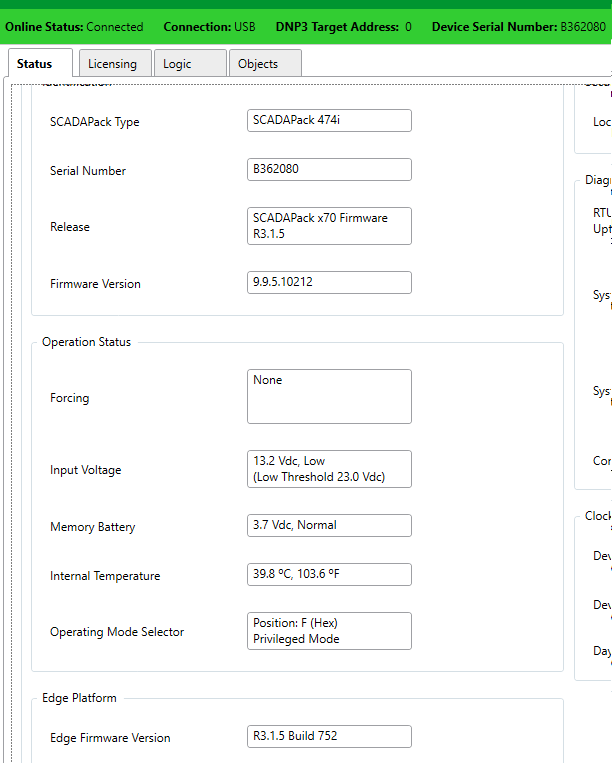This screenshot has width=612, height=763.
Task: Click the Serial Number label
Action: pyautogui.click(x=88, y=171)
